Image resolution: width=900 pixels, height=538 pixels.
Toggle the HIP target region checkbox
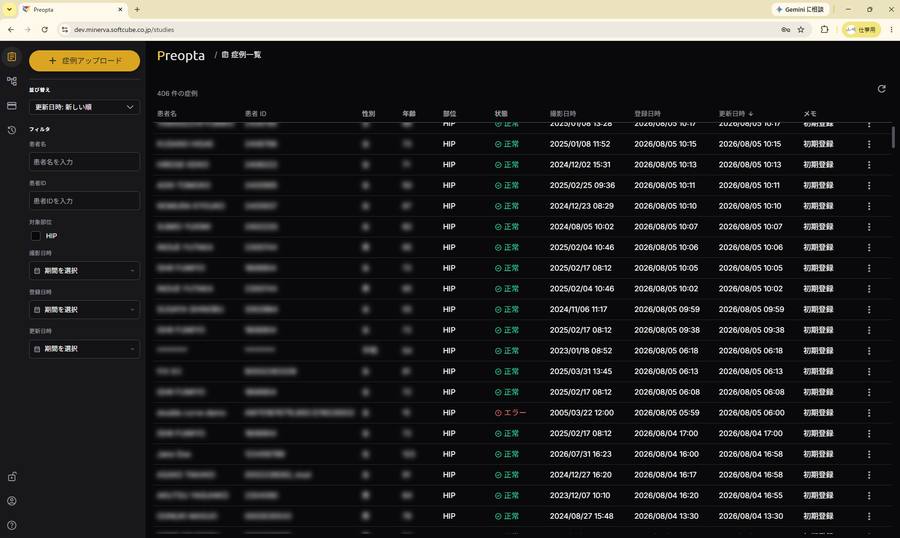[x=36, y=236]
